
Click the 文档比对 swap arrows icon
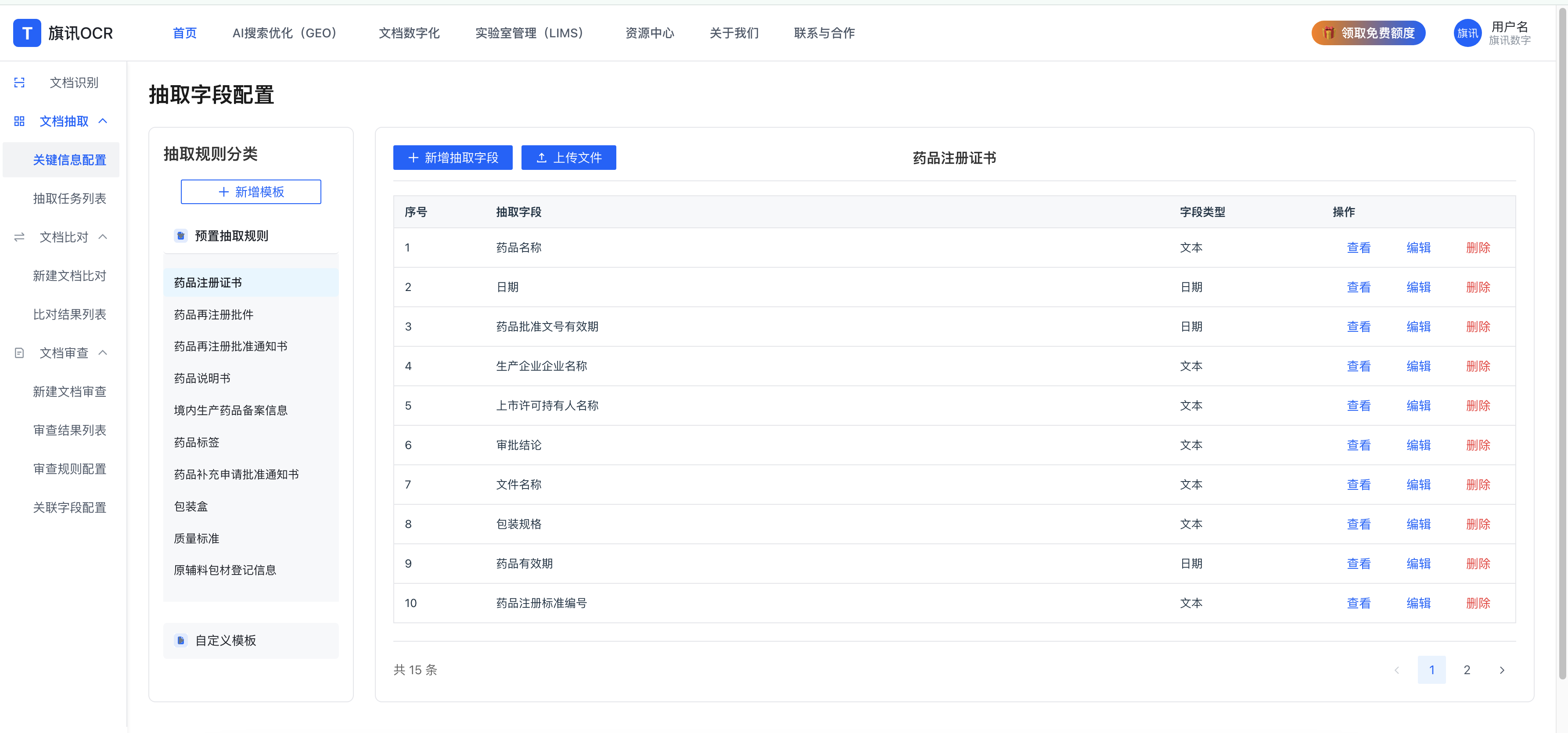19,237
